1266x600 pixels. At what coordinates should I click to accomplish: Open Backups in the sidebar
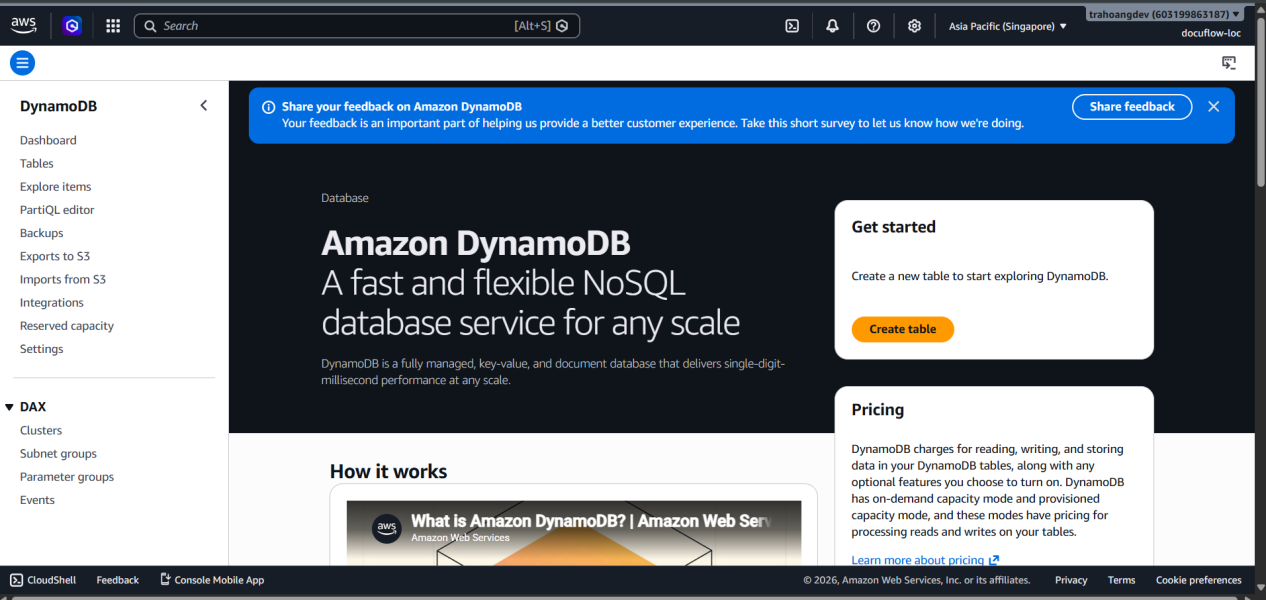(41, 233)
